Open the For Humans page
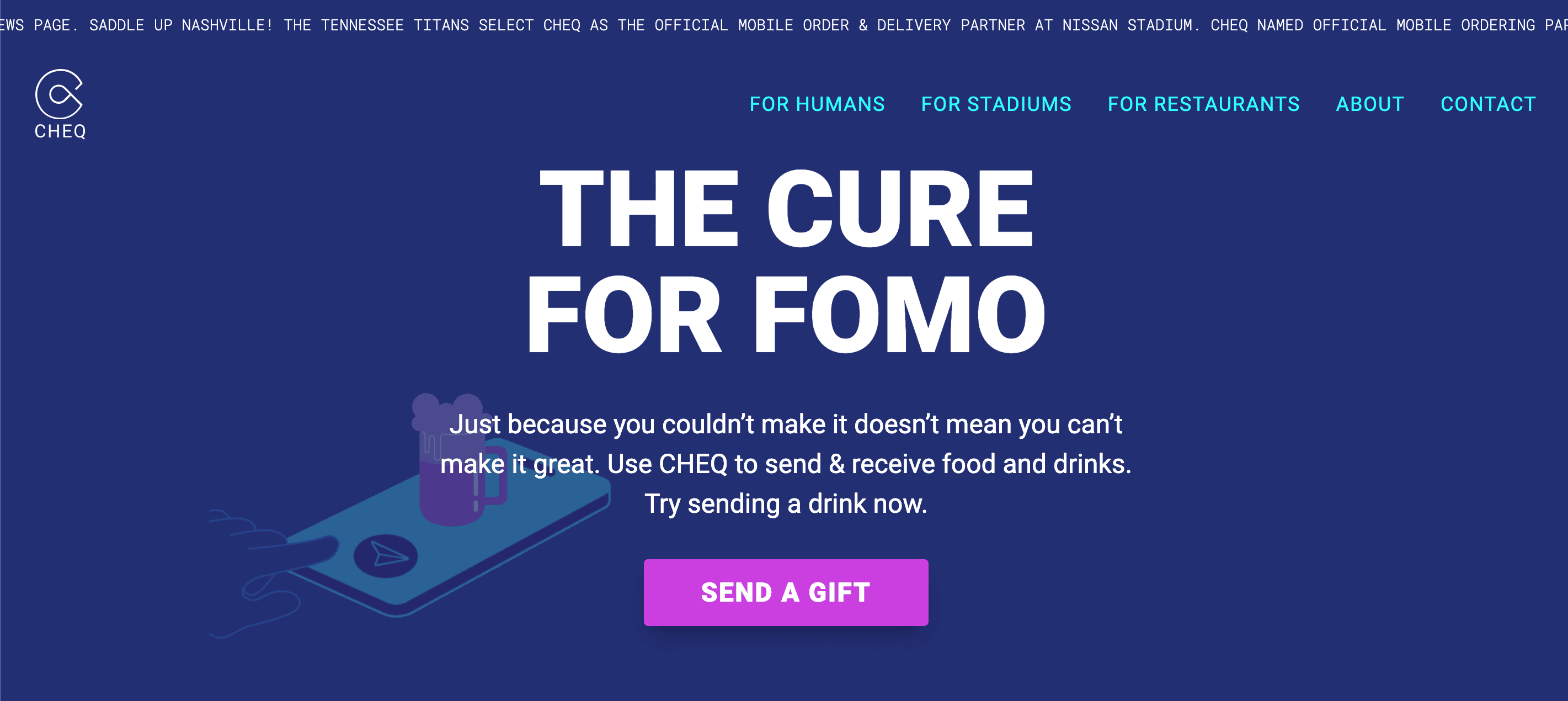1568x701 pixels. click(817, 104)
